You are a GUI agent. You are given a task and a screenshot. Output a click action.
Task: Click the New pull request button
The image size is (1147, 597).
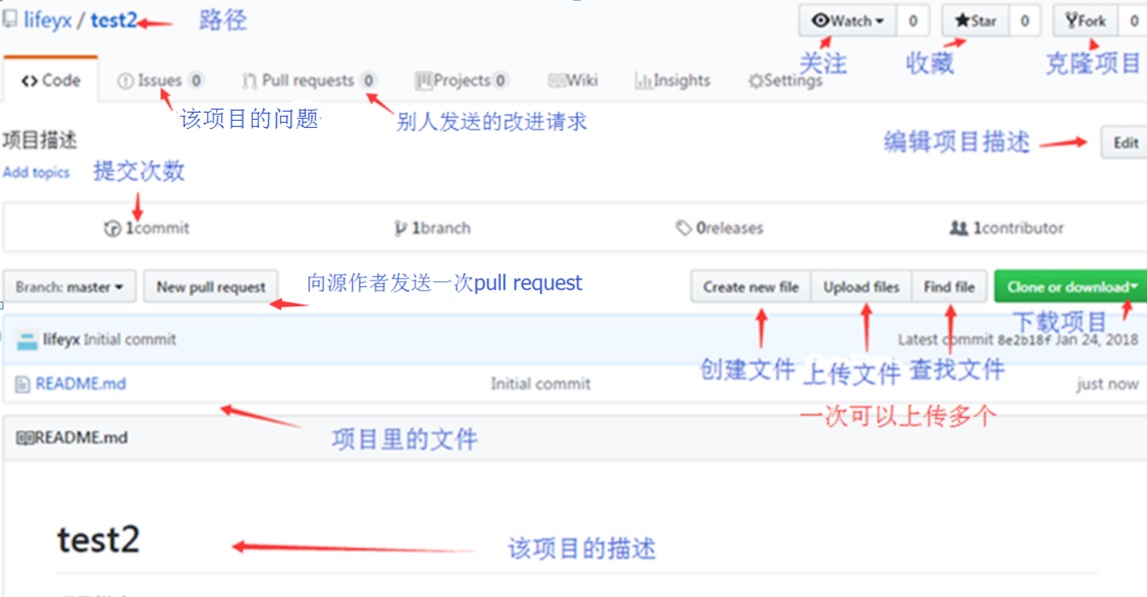211,287
